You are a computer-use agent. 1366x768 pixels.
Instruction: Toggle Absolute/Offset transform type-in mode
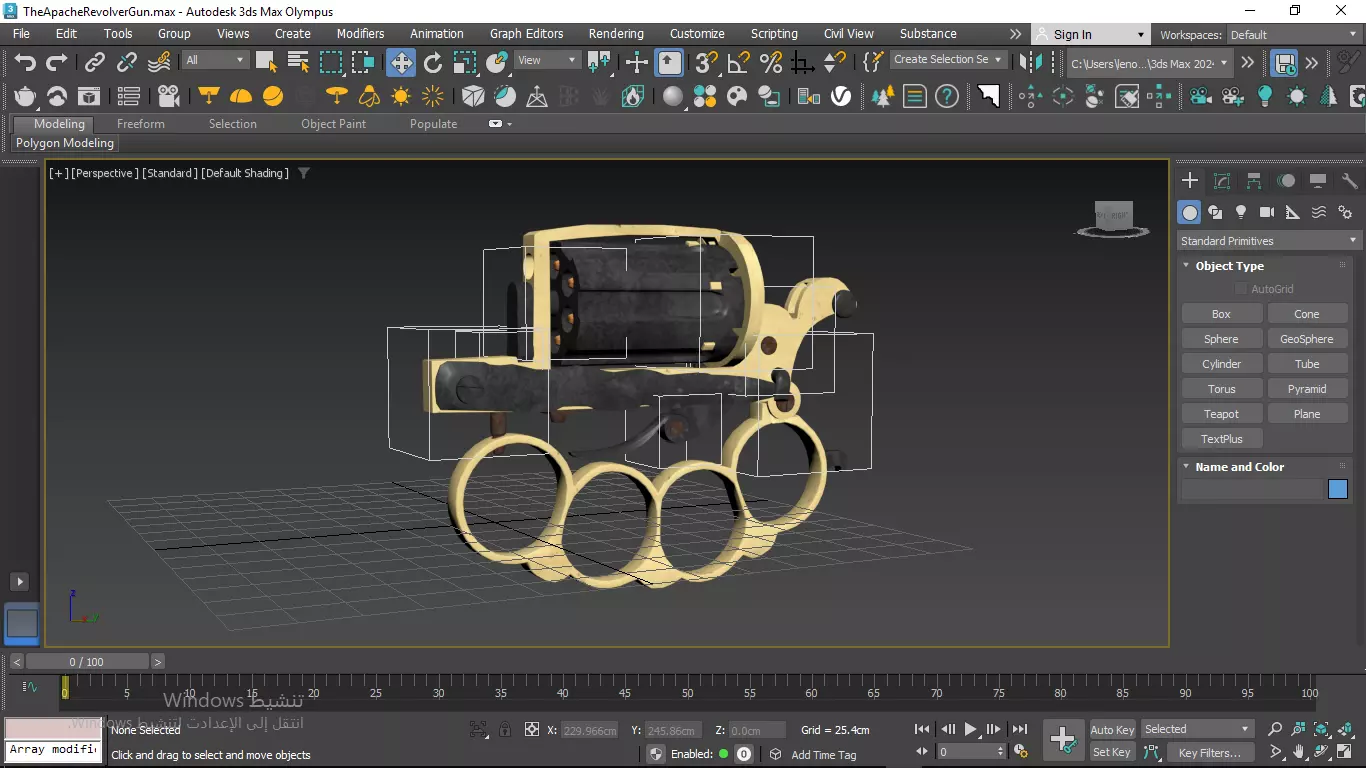532,730
